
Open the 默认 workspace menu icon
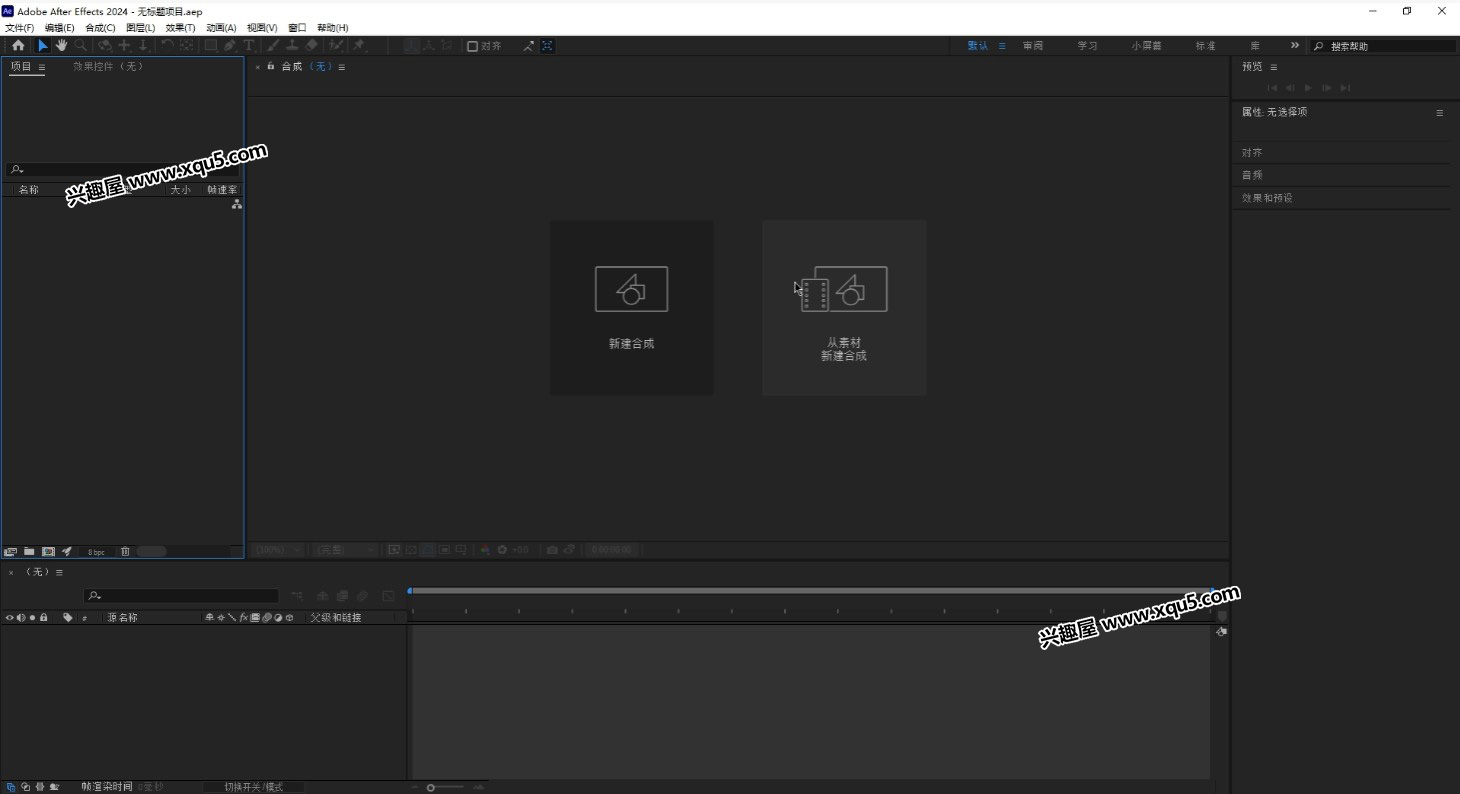pyautogui.click(x=1002, y=46)
